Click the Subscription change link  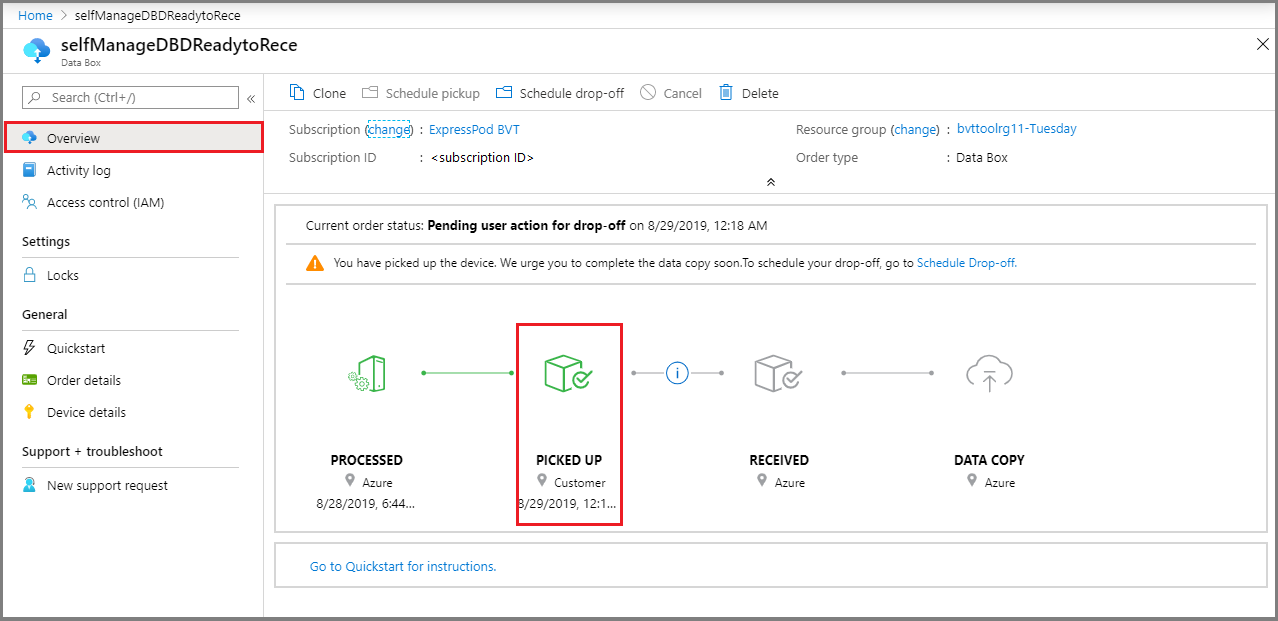pos(388,130)
